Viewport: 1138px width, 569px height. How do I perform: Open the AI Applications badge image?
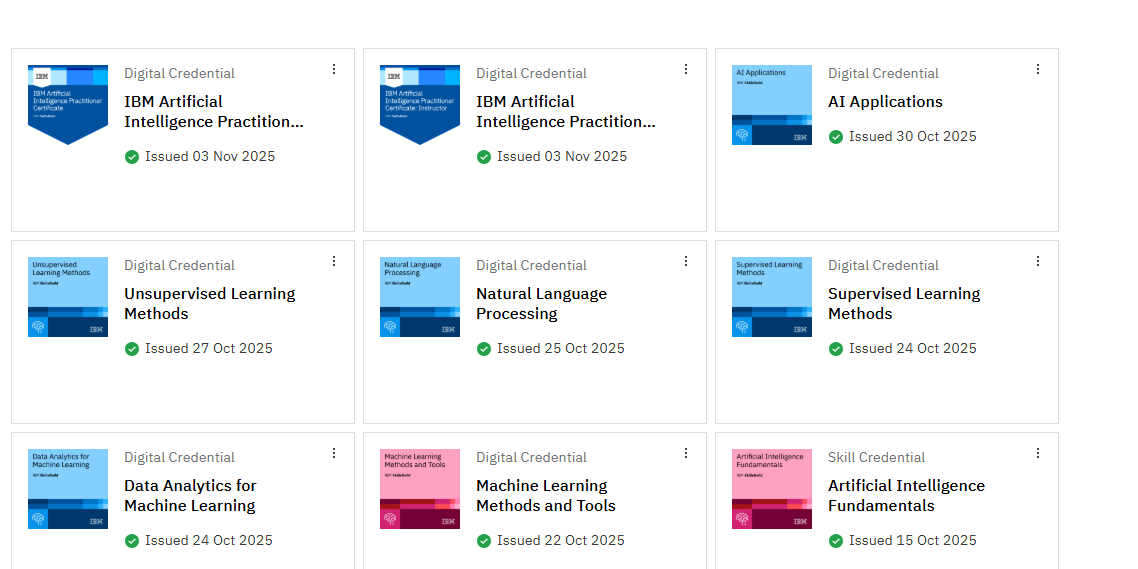771,105
